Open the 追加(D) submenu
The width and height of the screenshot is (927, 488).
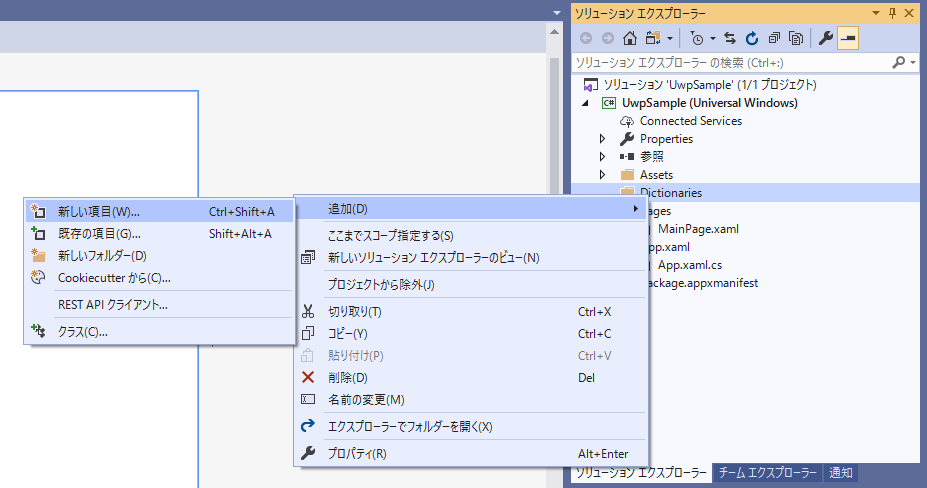tap(471, 209)
